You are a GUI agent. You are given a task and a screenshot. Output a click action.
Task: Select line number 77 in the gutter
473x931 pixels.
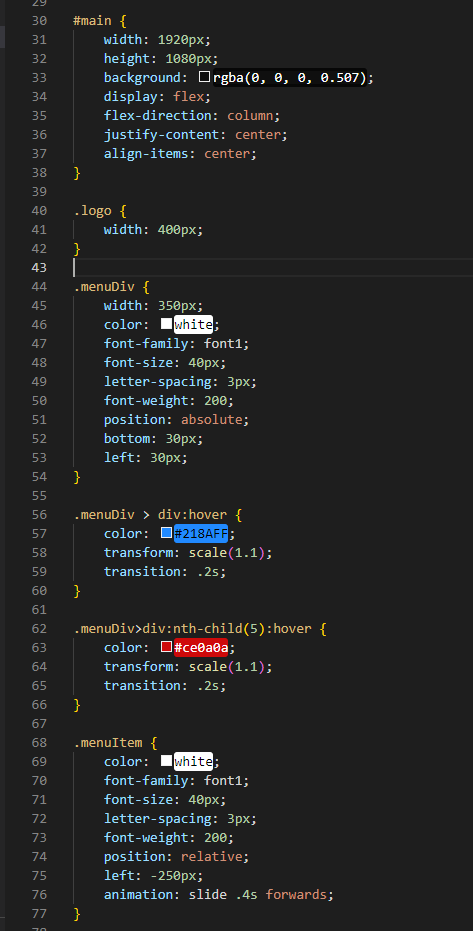pos(39,914)
